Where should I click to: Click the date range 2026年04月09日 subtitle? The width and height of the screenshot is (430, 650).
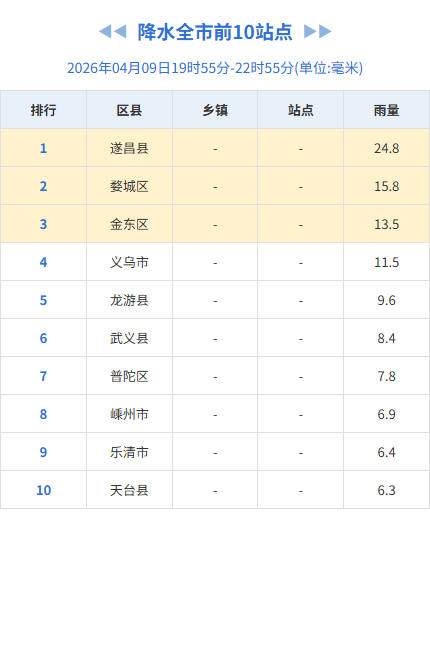[215, 68]
